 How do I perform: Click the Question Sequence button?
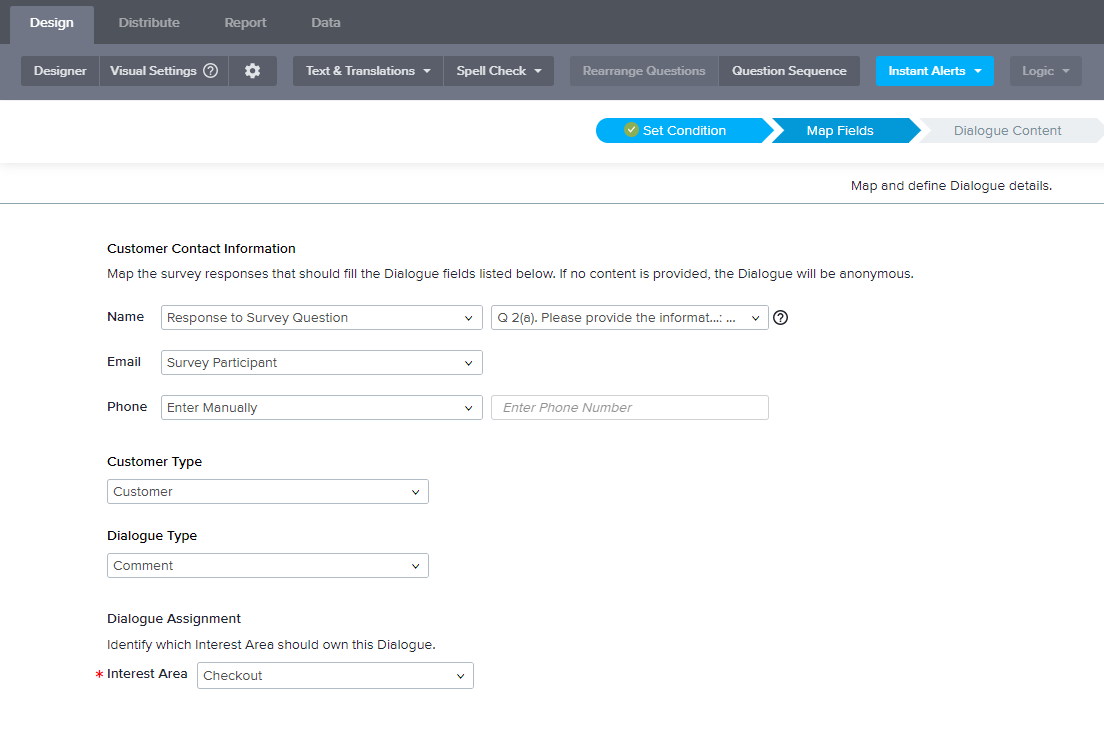pyautogui.click(x=789, y=71)
